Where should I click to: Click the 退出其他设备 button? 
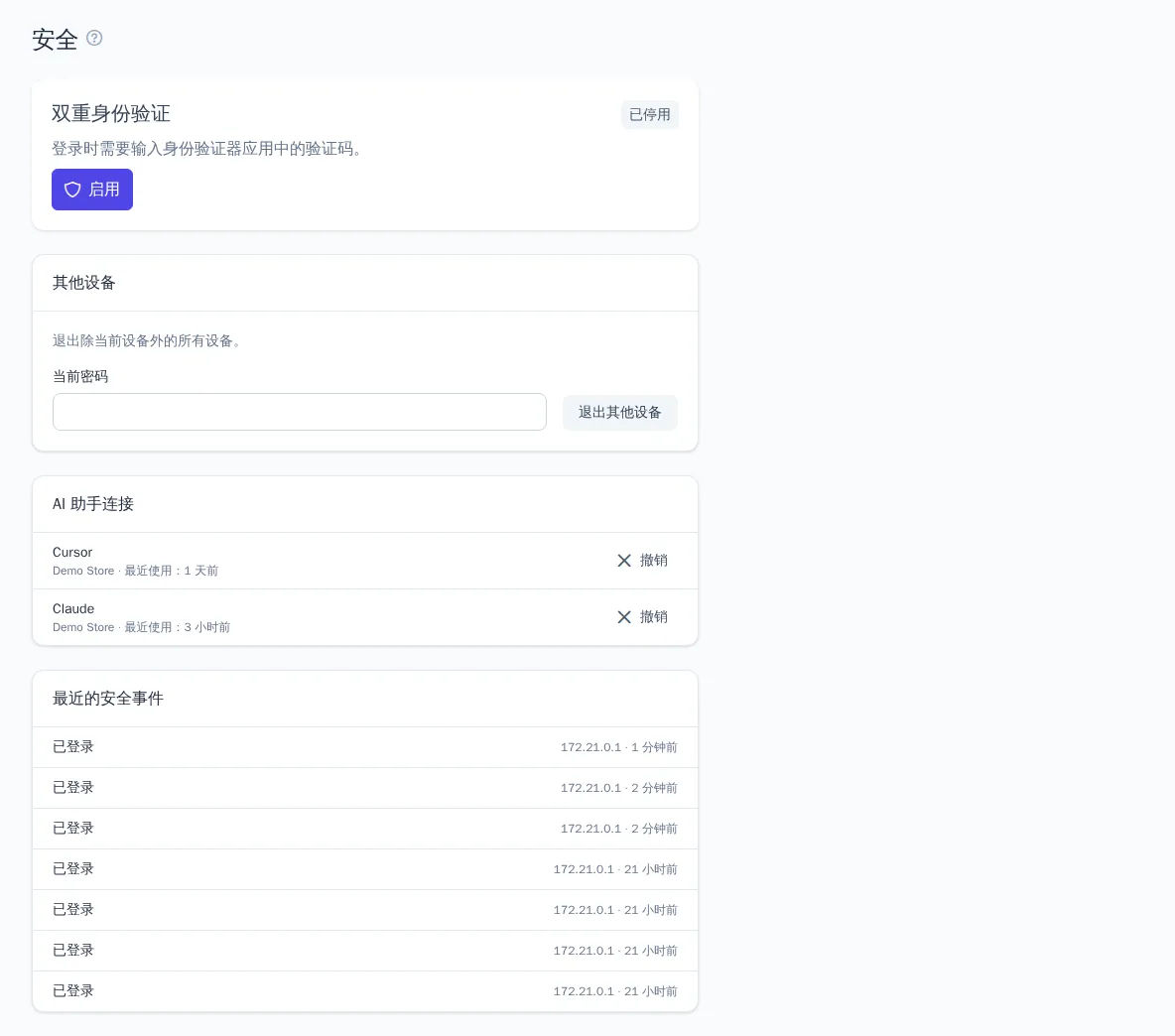point(619,412)
